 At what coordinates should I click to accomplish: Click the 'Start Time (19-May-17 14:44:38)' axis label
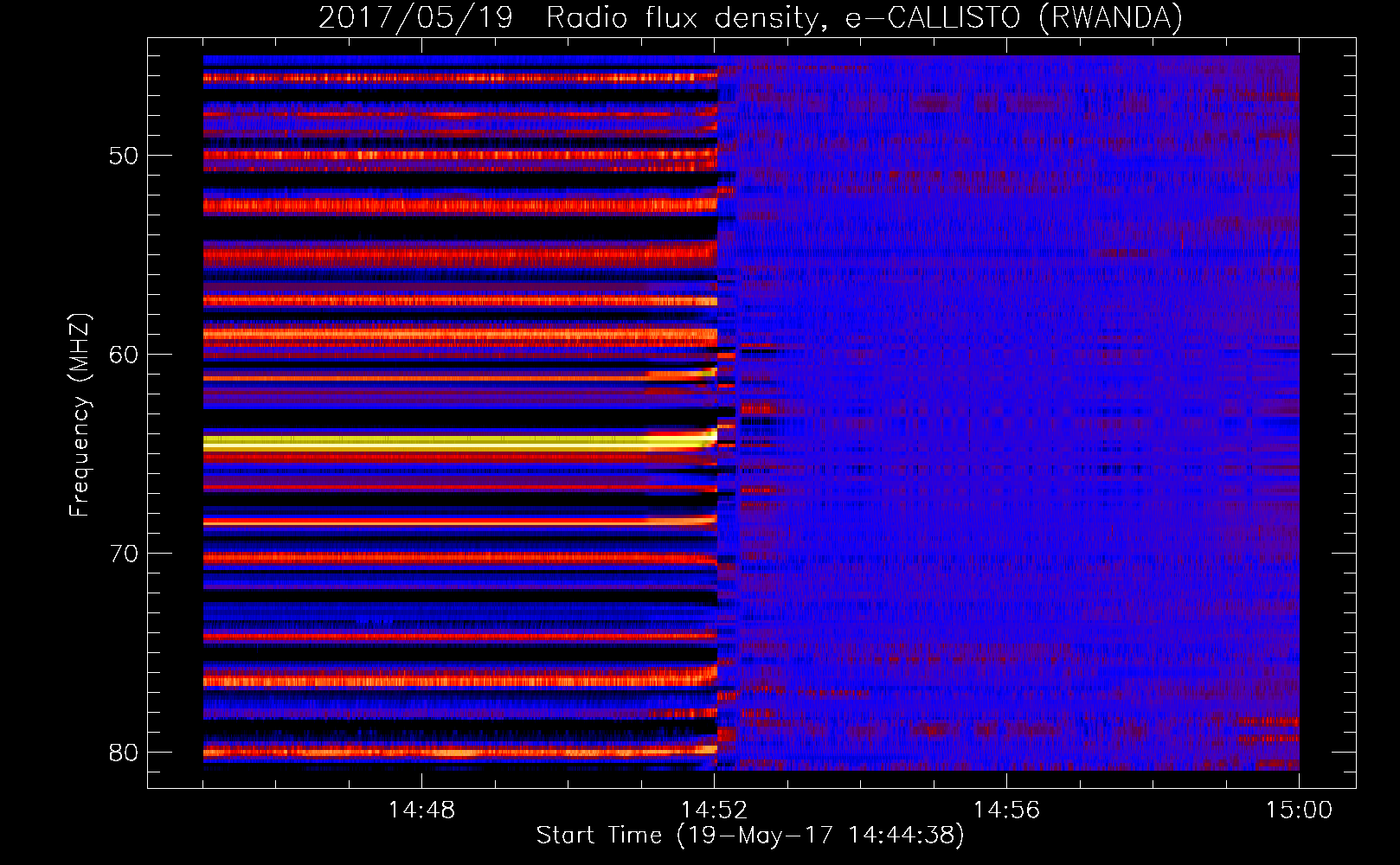[x=750, y=836]
